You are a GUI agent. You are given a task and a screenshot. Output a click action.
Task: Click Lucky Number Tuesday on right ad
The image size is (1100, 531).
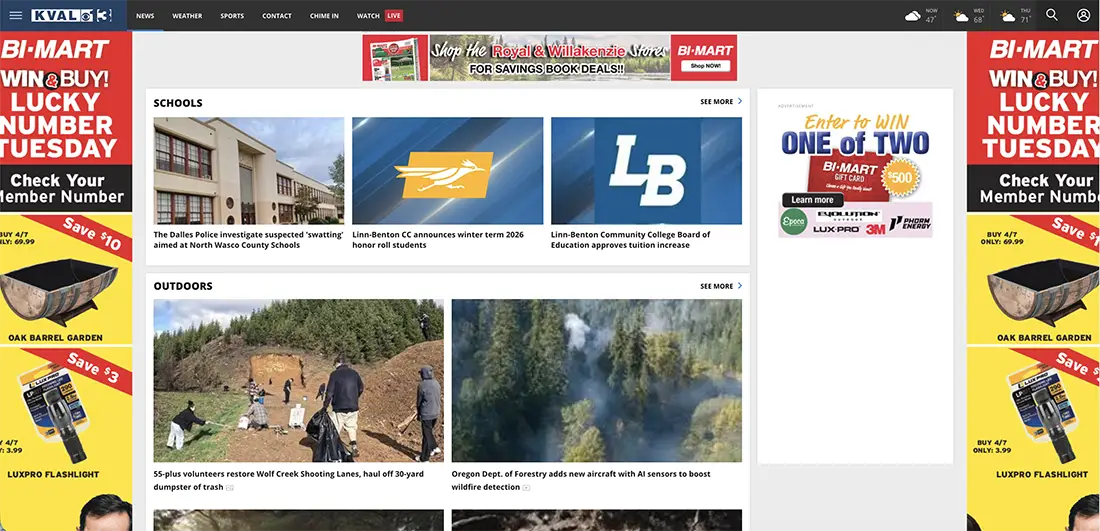[x=1041, y=126]
